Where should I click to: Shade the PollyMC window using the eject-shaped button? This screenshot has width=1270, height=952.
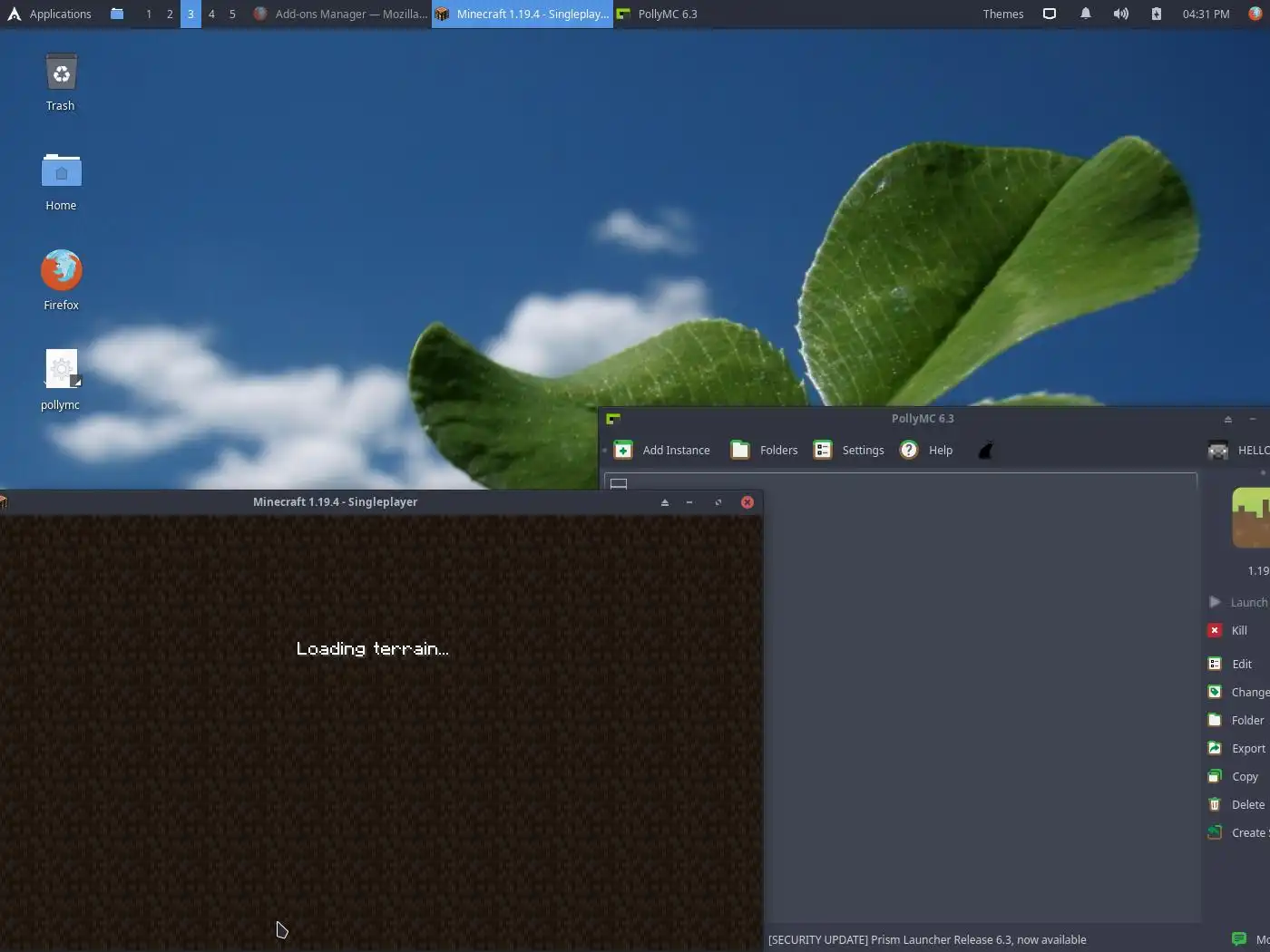[1228, 419]
